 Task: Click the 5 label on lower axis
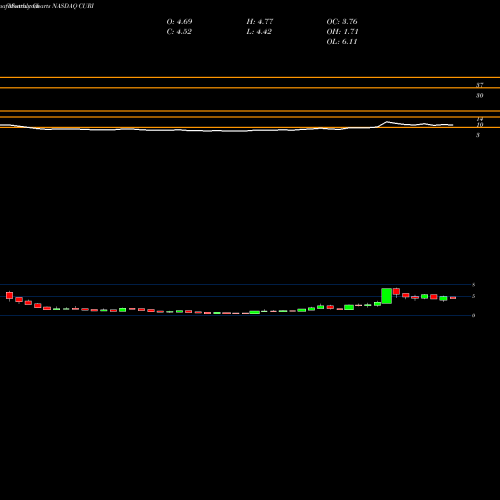coord(473,296)
